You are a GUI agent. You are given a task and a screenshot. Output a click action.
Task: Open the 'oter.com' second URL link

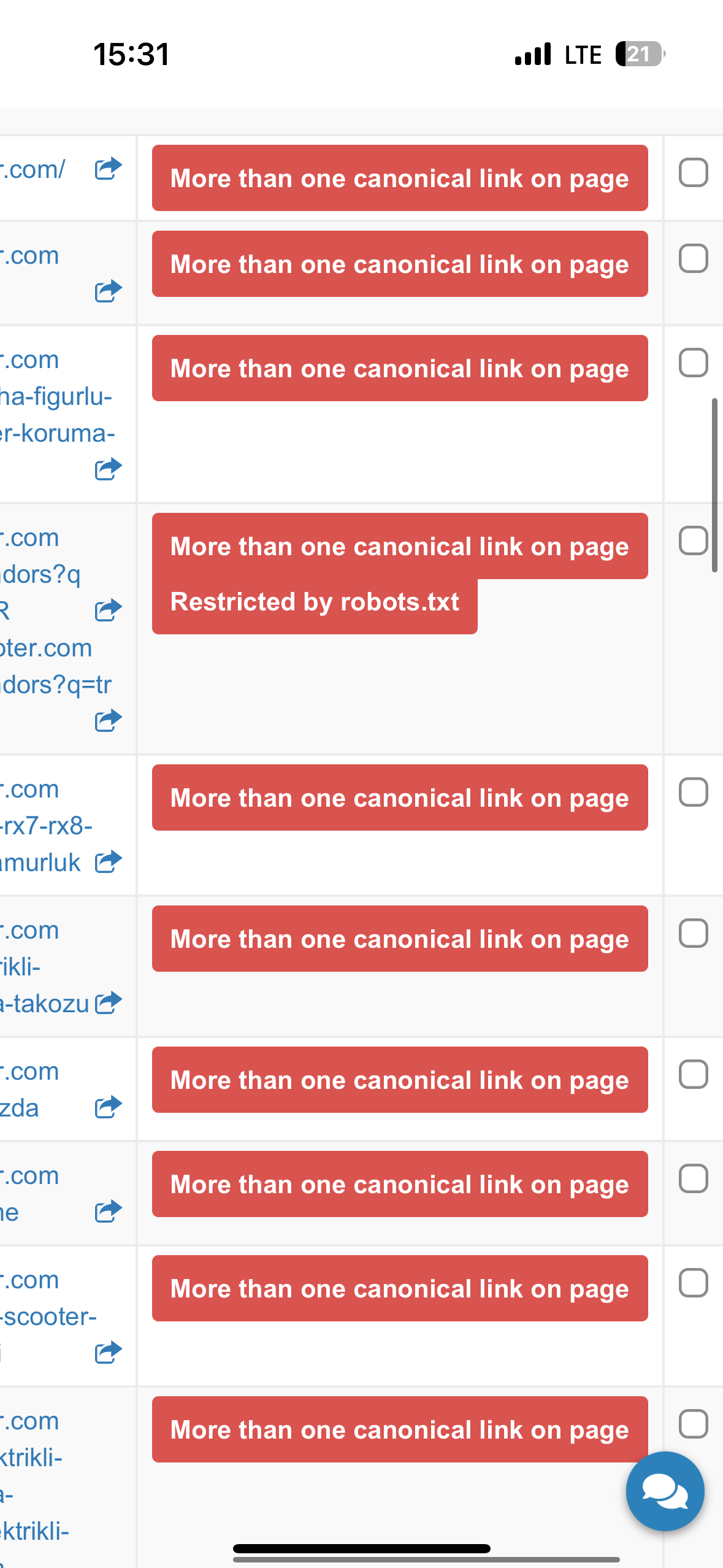coord(47,648)
